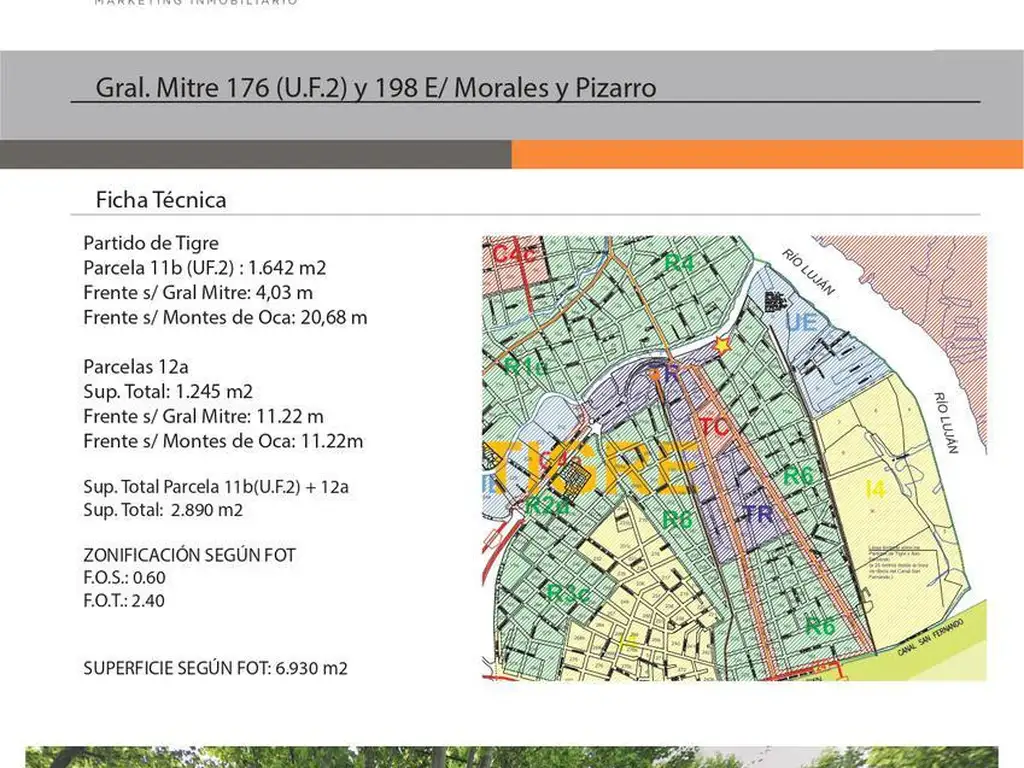Click the green R3c zone label
The height and width of the screenshot is (768, 1024).
(x=567, y=592)
